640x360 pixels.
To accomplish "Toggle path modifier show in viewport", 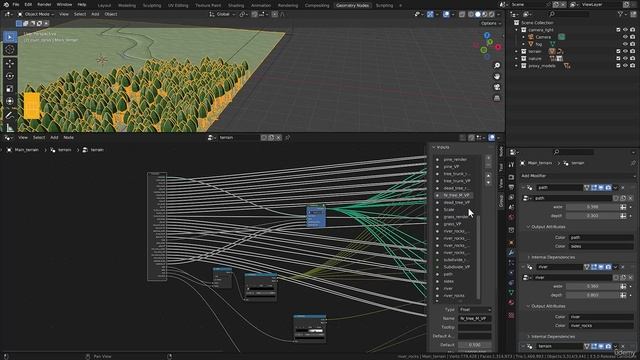I will (x=601, y=187).
